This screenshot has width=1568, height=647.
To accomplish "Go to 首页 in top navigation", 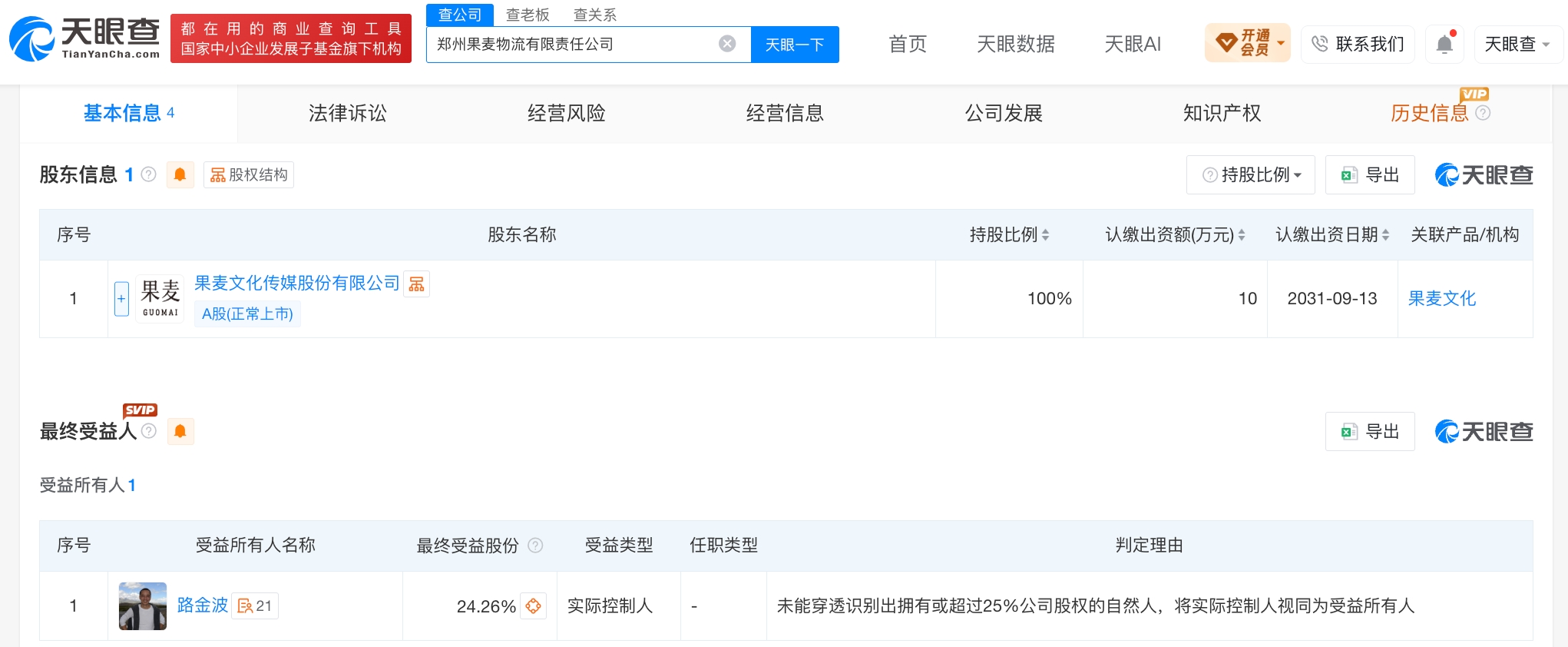I will tap(908, 44).
